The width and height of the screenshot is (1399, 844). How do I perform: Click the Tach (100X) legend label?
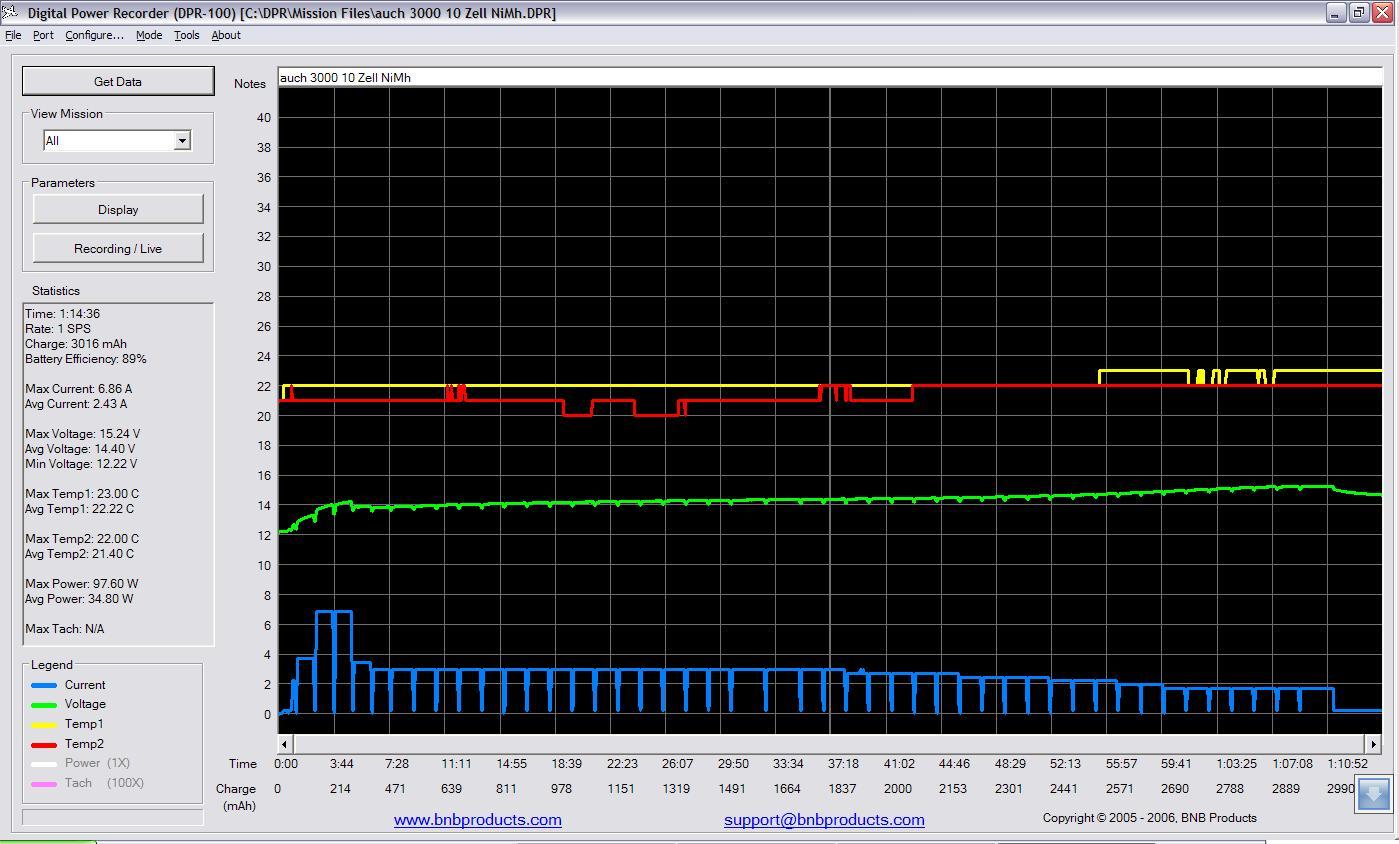[x=105, y=783]
